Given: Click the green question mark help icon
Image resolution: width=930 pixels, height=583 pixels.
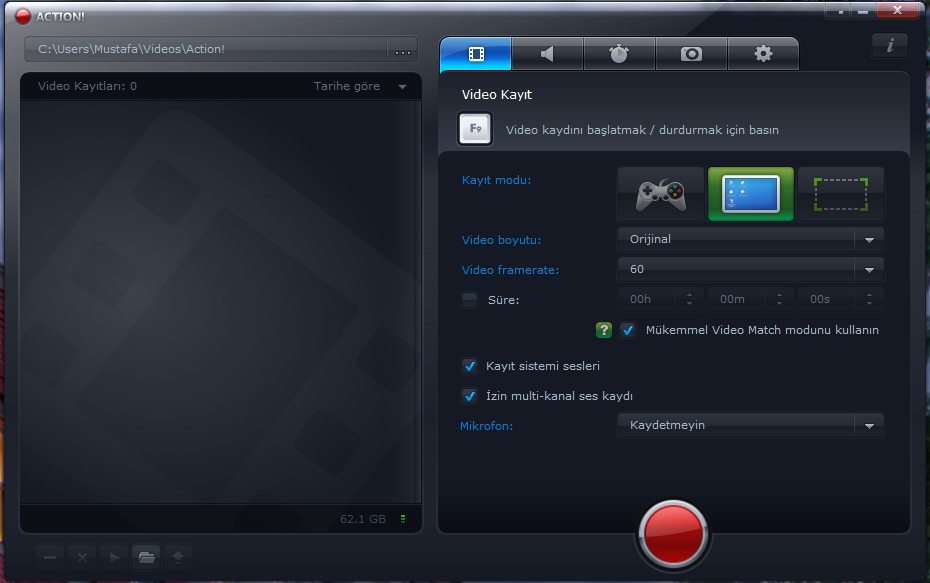Looking at the screenshot, I should (603, 330).
